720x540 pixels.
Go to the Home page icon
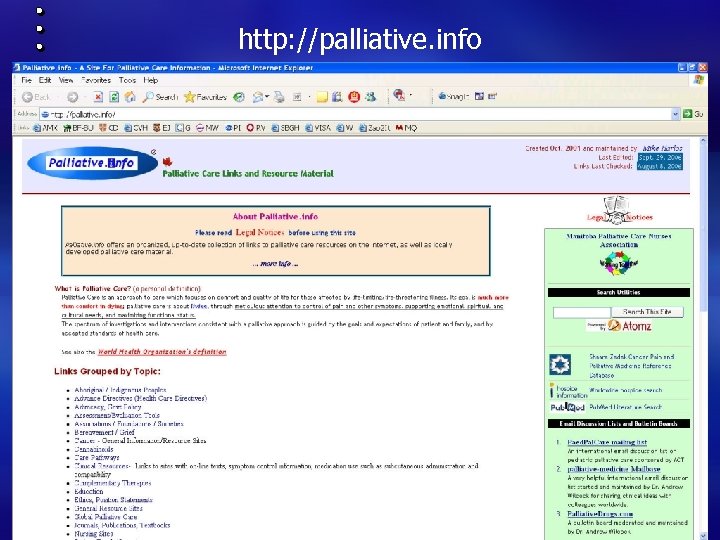click(130, 97)
